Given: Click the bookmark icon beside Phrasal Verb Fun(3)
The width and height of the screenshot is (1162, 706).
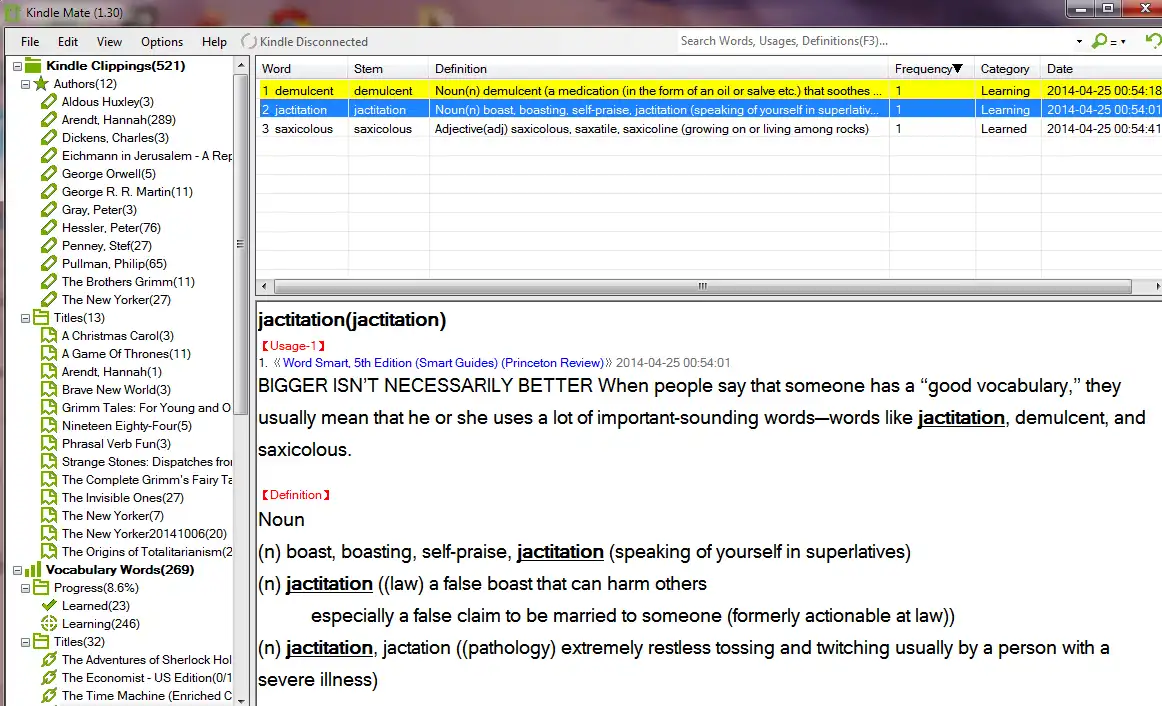Looking at the screenshot, I should [x=49, y=444].
